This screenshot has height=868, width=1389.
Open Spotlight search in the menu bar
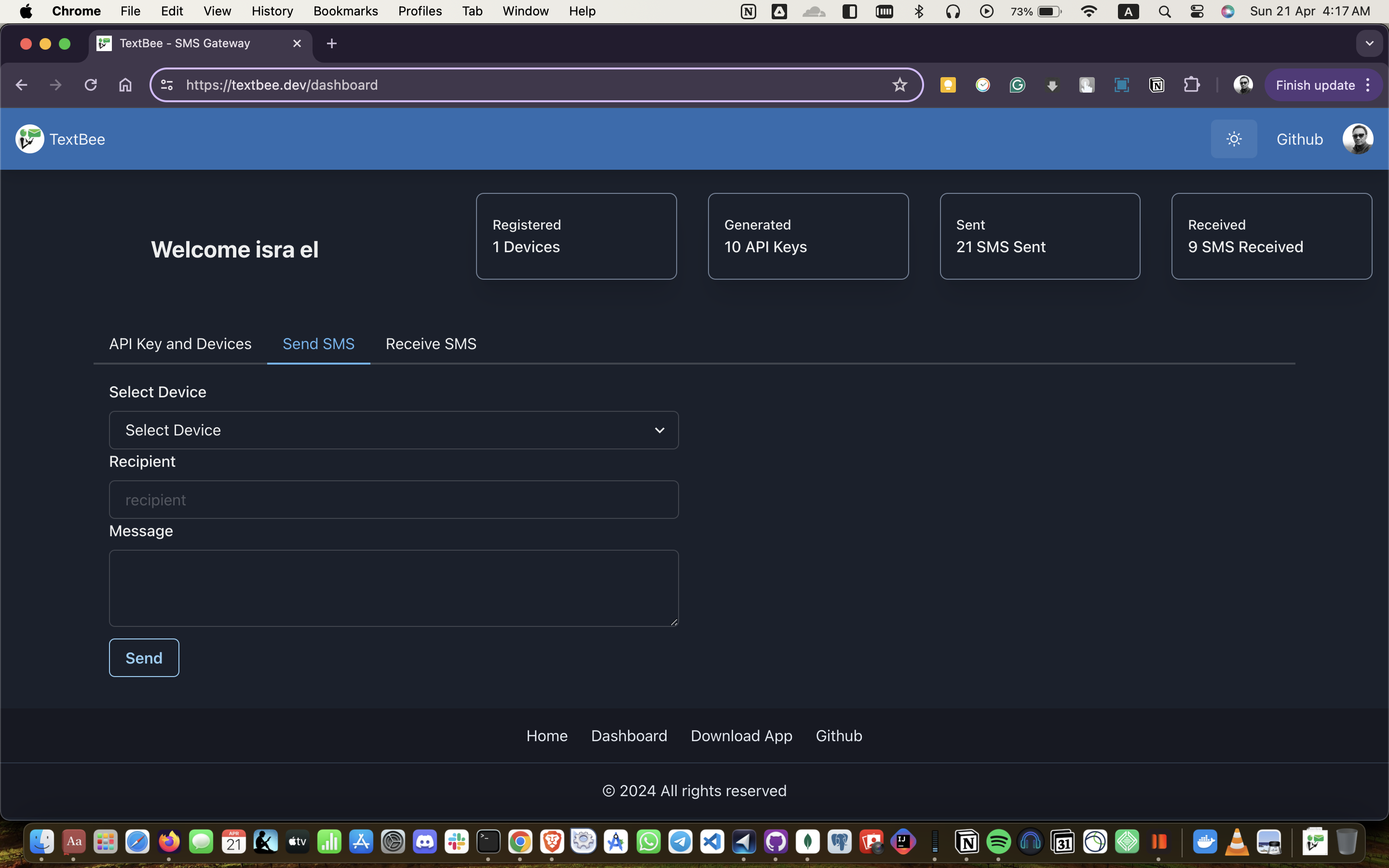[1165, 12]
